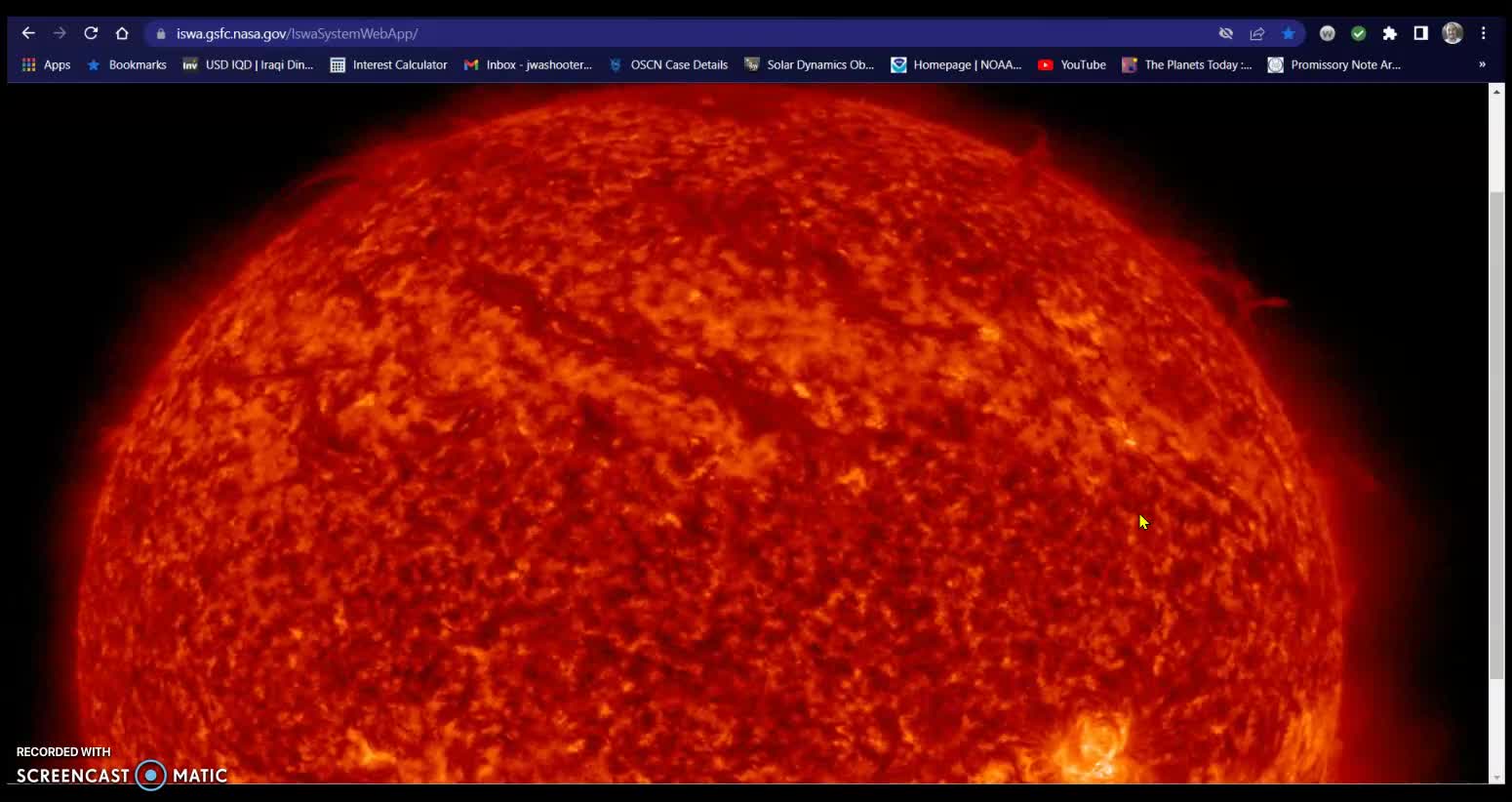1512x802 pixels.
Task: Open the Chrome profile avatar
Action: click(1452, 33)
